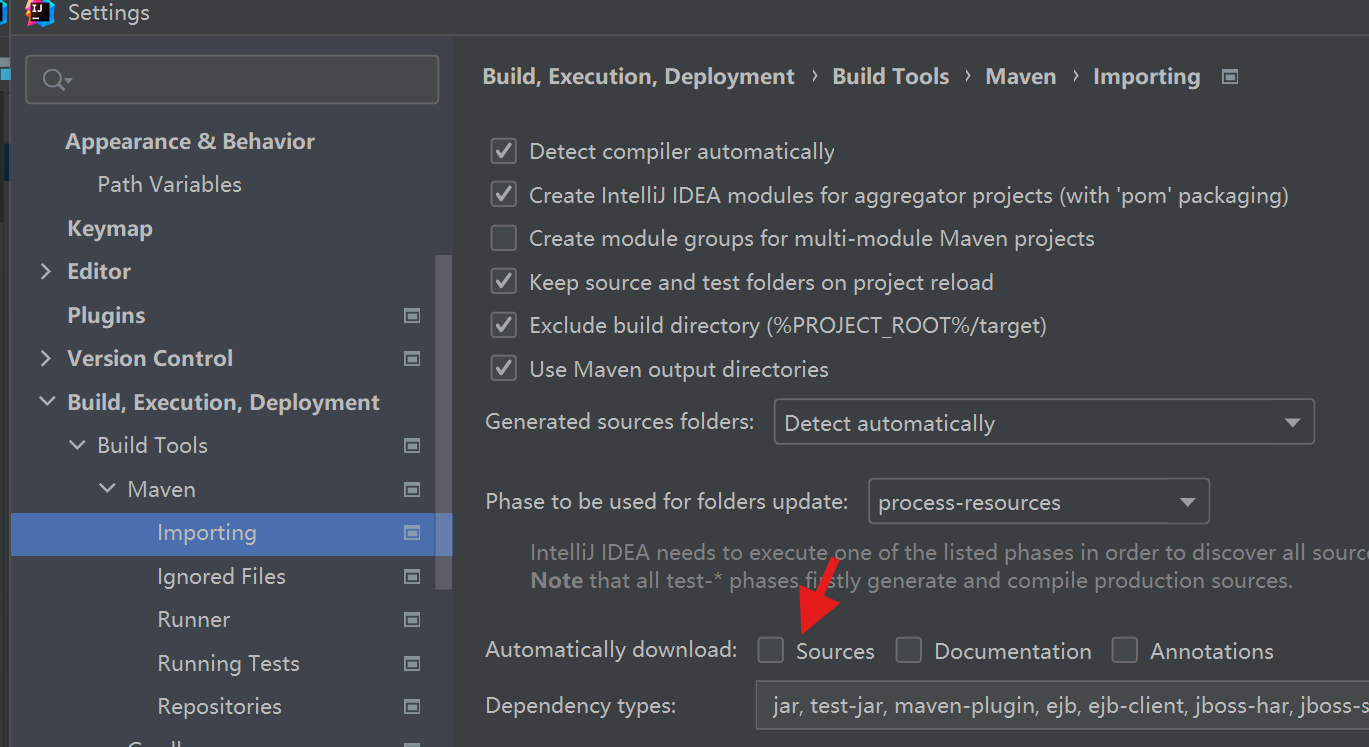Image resolution: width=1369 pixels, height=747 pixels.
Task: Click project-level icon beside Version Control
Action: (x=412, y=358)
